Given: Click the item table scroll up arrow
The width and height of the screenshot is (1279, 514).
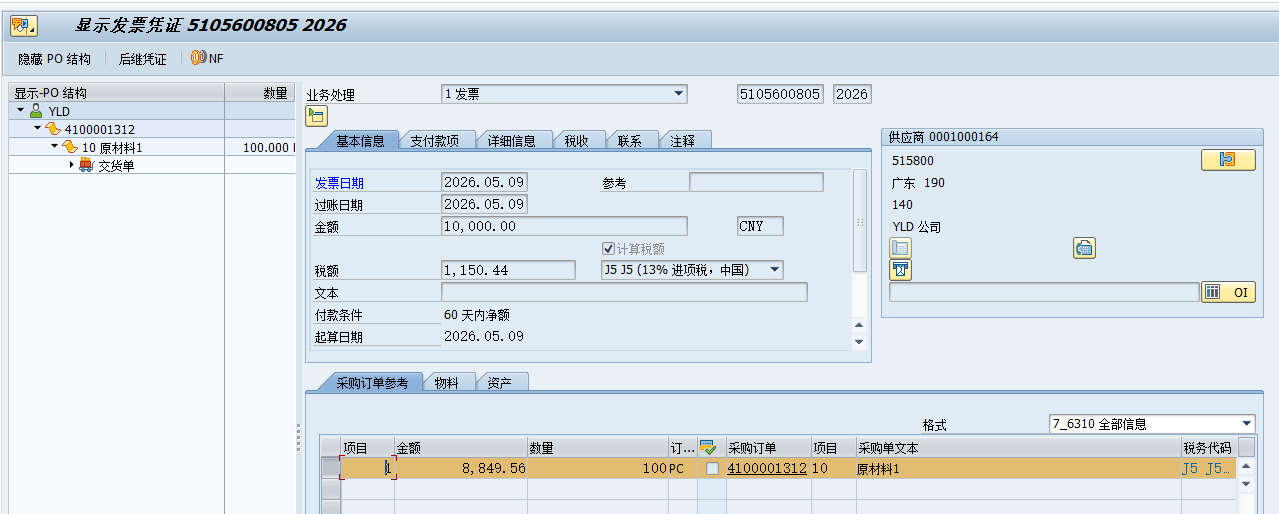Looking at the screenshot, I should coord(1246,466).
